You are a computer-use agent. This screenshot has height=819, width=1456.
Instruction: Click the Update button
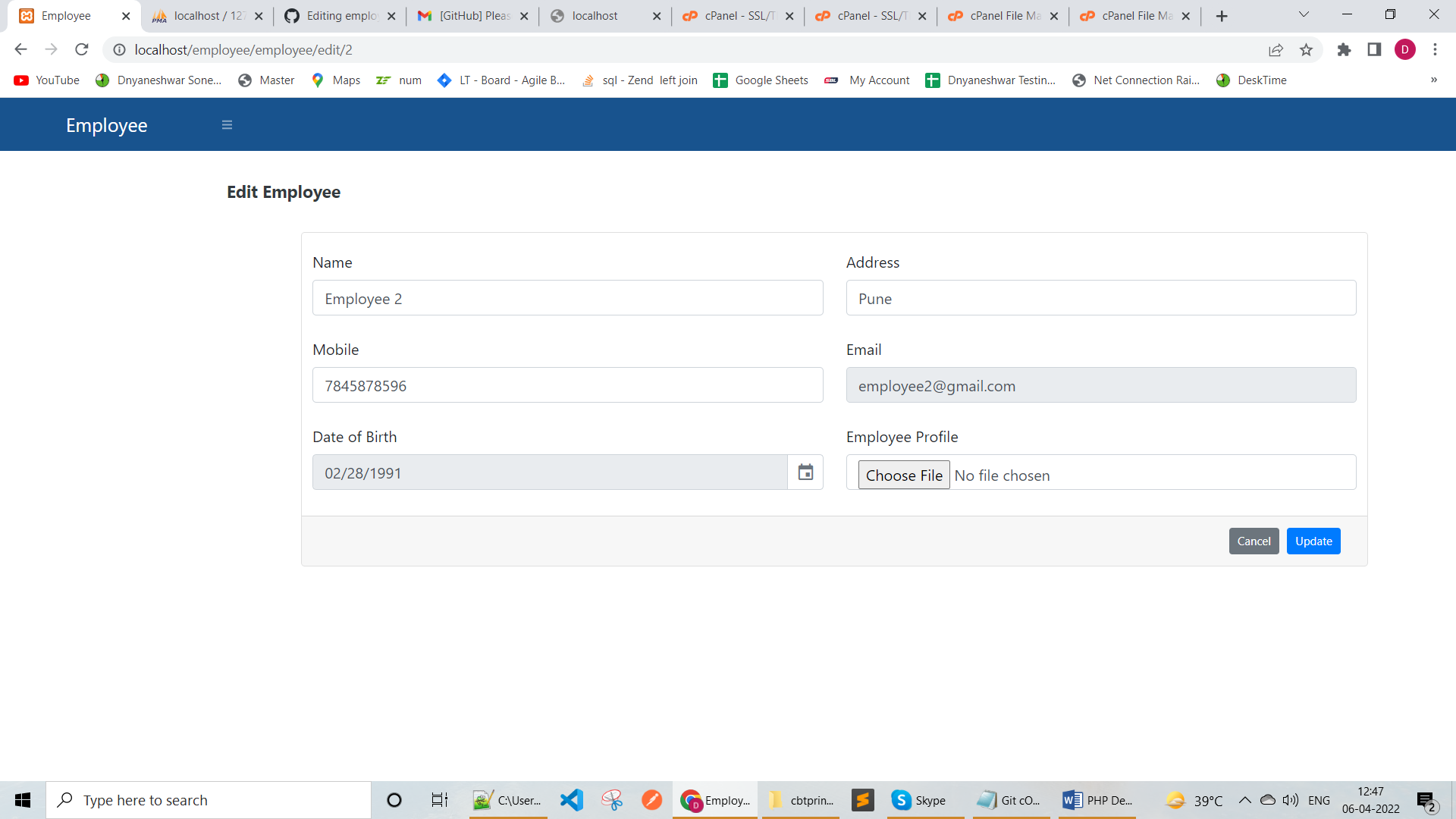click(1313, 541)
